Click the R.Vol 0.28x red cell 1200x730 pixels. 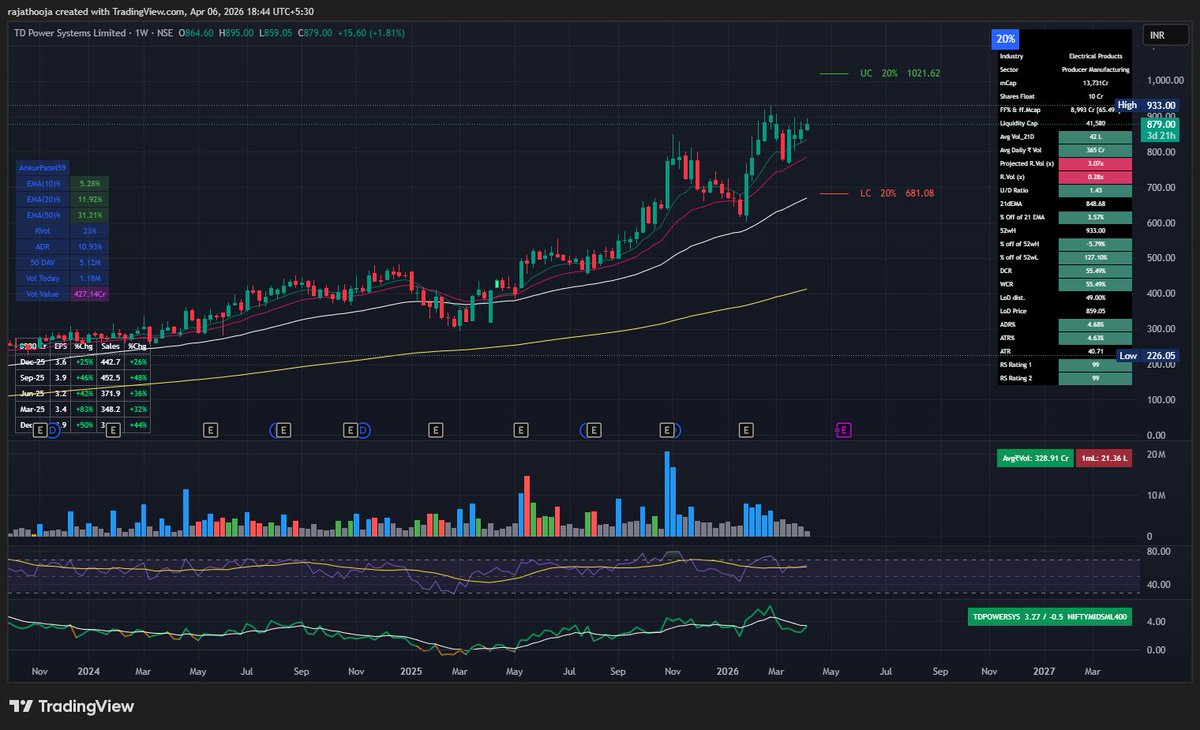1096,177
